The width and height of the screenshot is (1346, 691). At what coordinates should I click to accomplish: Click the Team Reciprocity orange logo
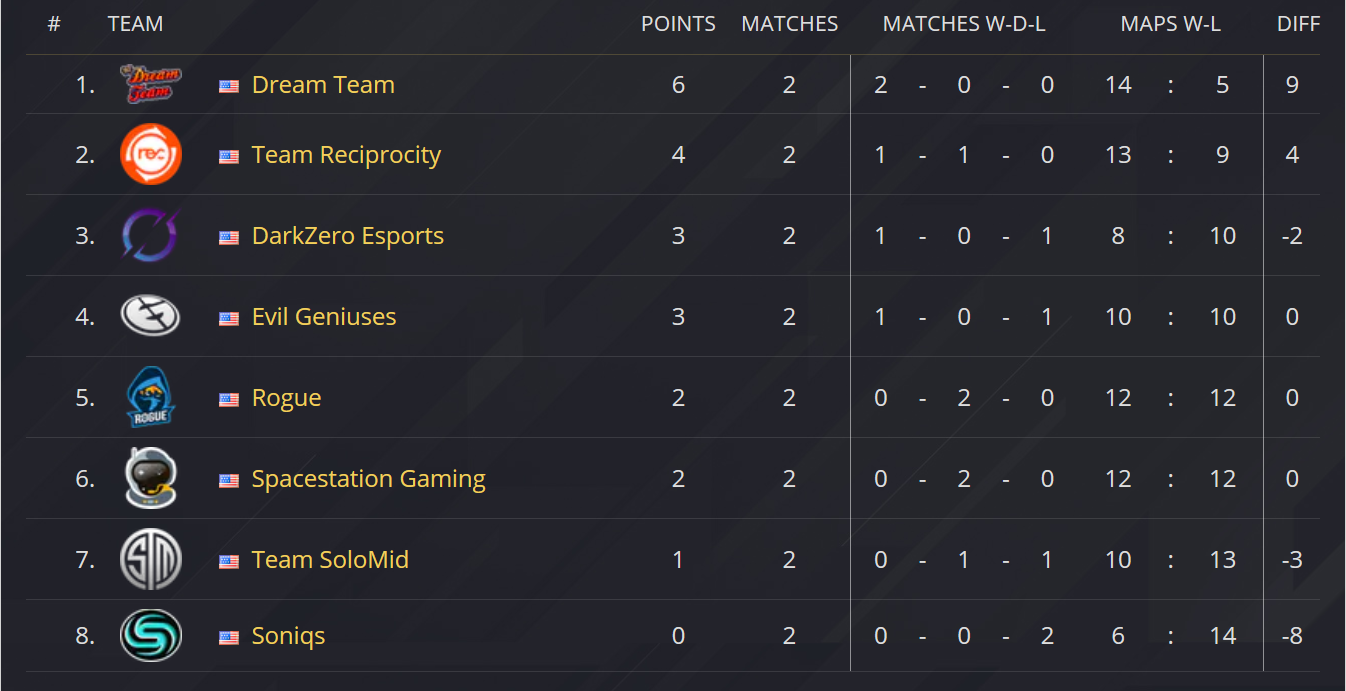tap(150, 155)
